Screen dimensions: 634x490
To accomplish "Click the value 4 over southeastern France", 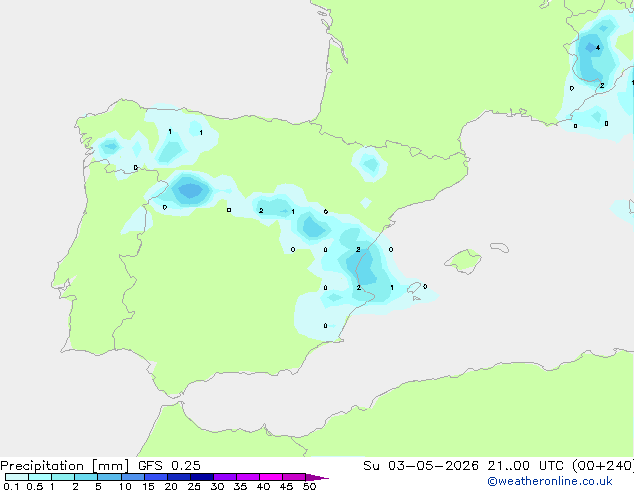I will 598,48.
